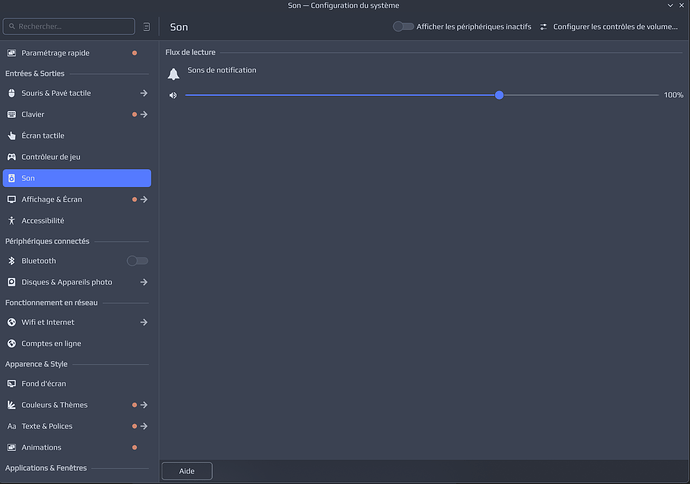Click the 100% volume value label

coord(673,95)
